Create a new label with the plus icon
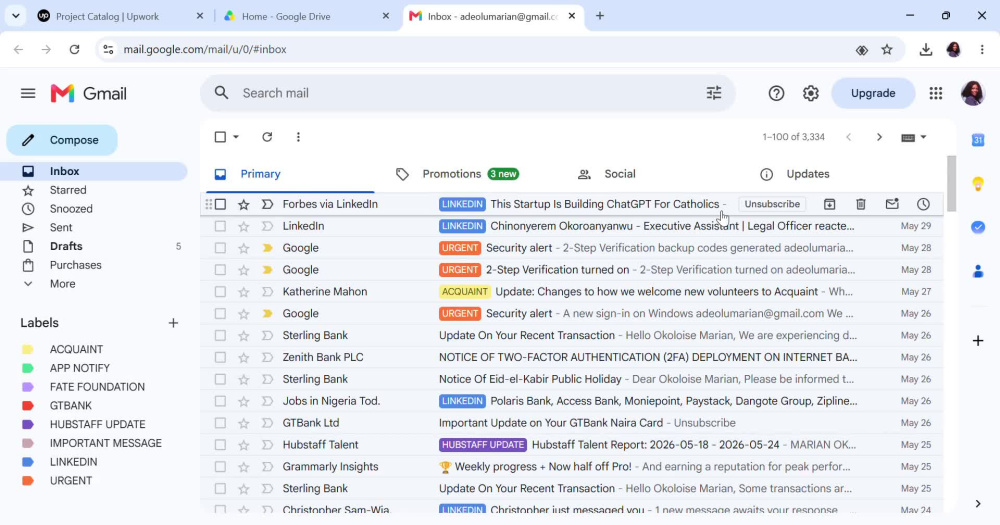This screenshot has width=1000, height=525. [173, 323]
